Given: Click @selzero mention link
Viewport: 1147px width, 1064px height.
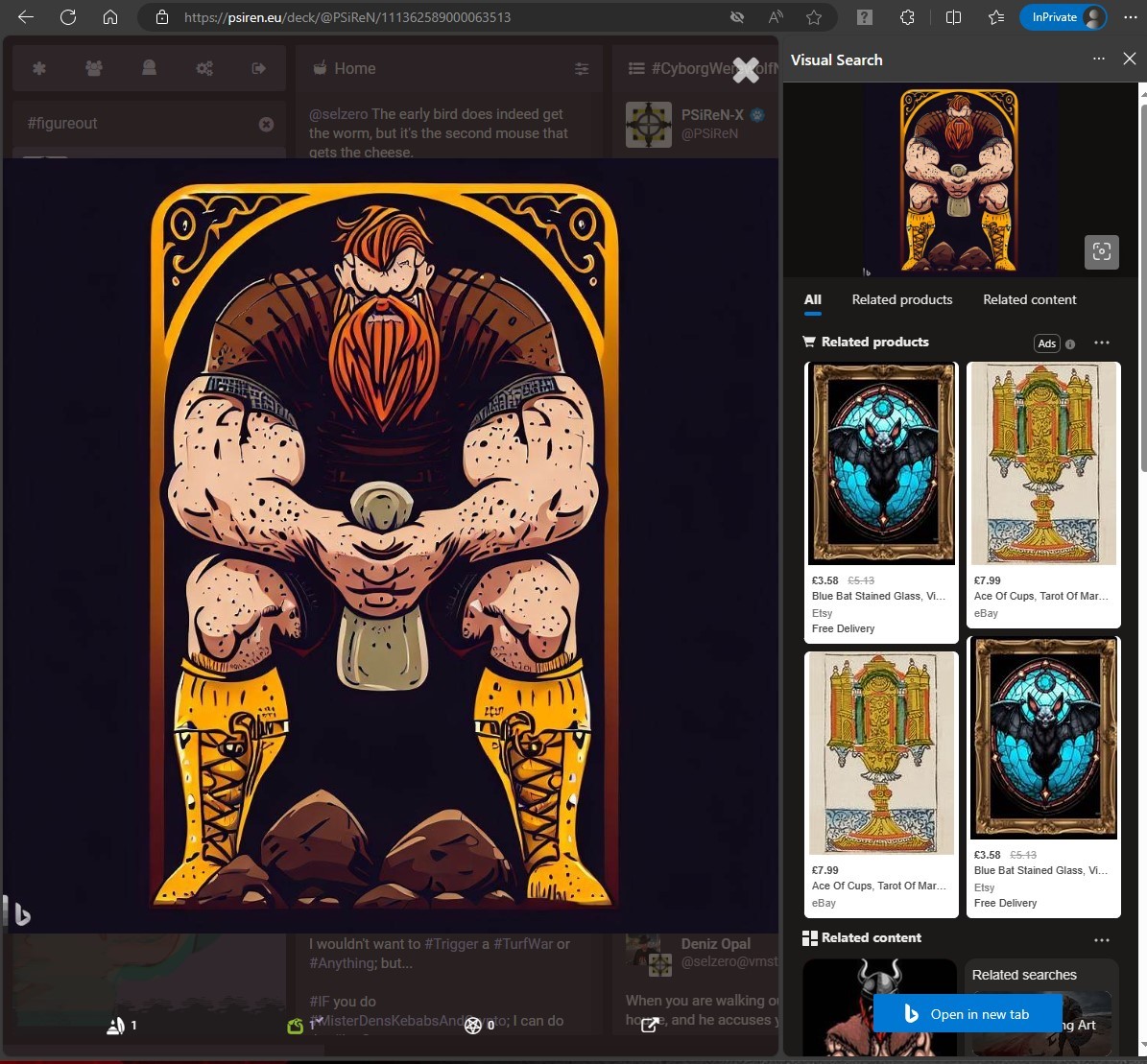Looking at the screenshot, I should (338, 114).
